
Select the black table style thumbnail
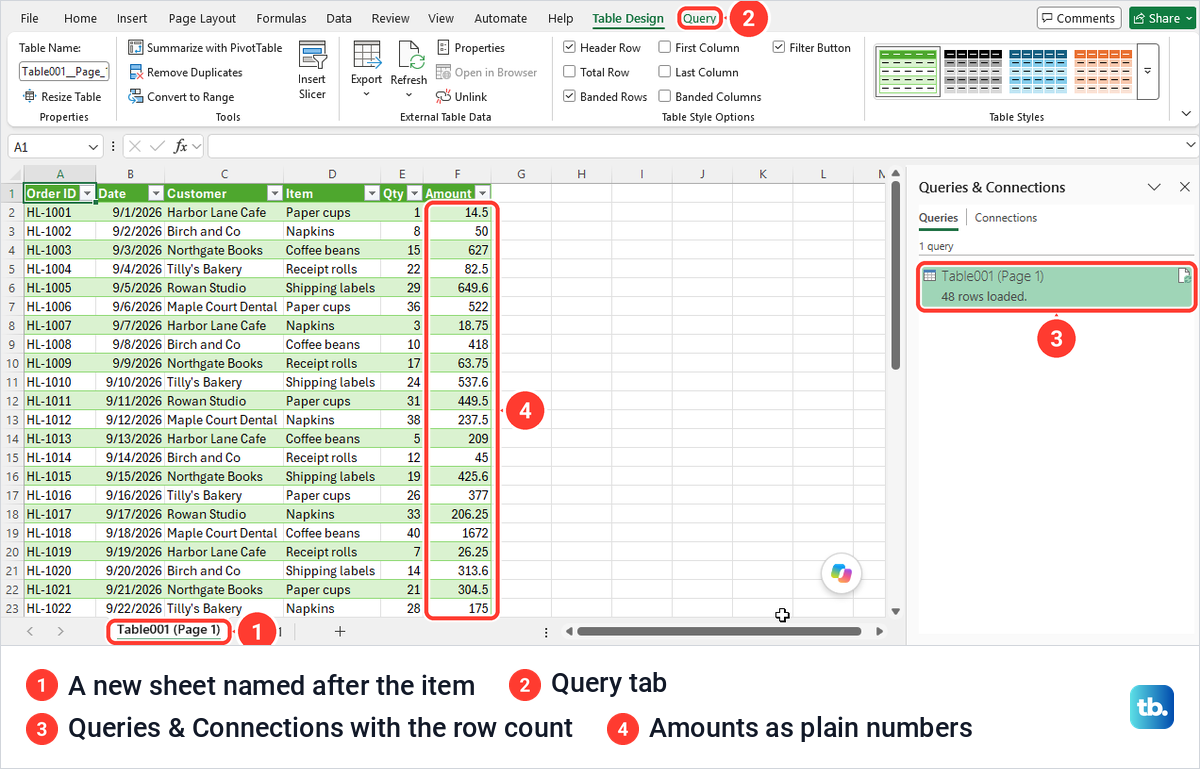pos(971,70)
